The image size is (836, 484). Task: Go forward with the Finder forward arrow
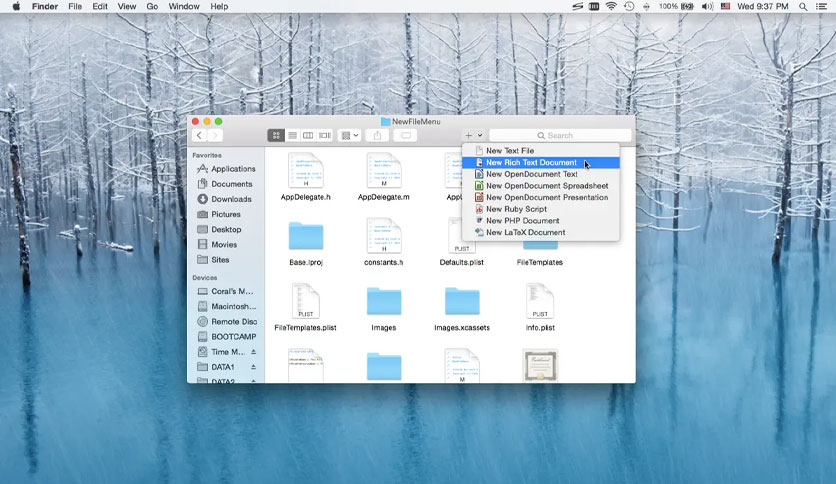[215, 135]
